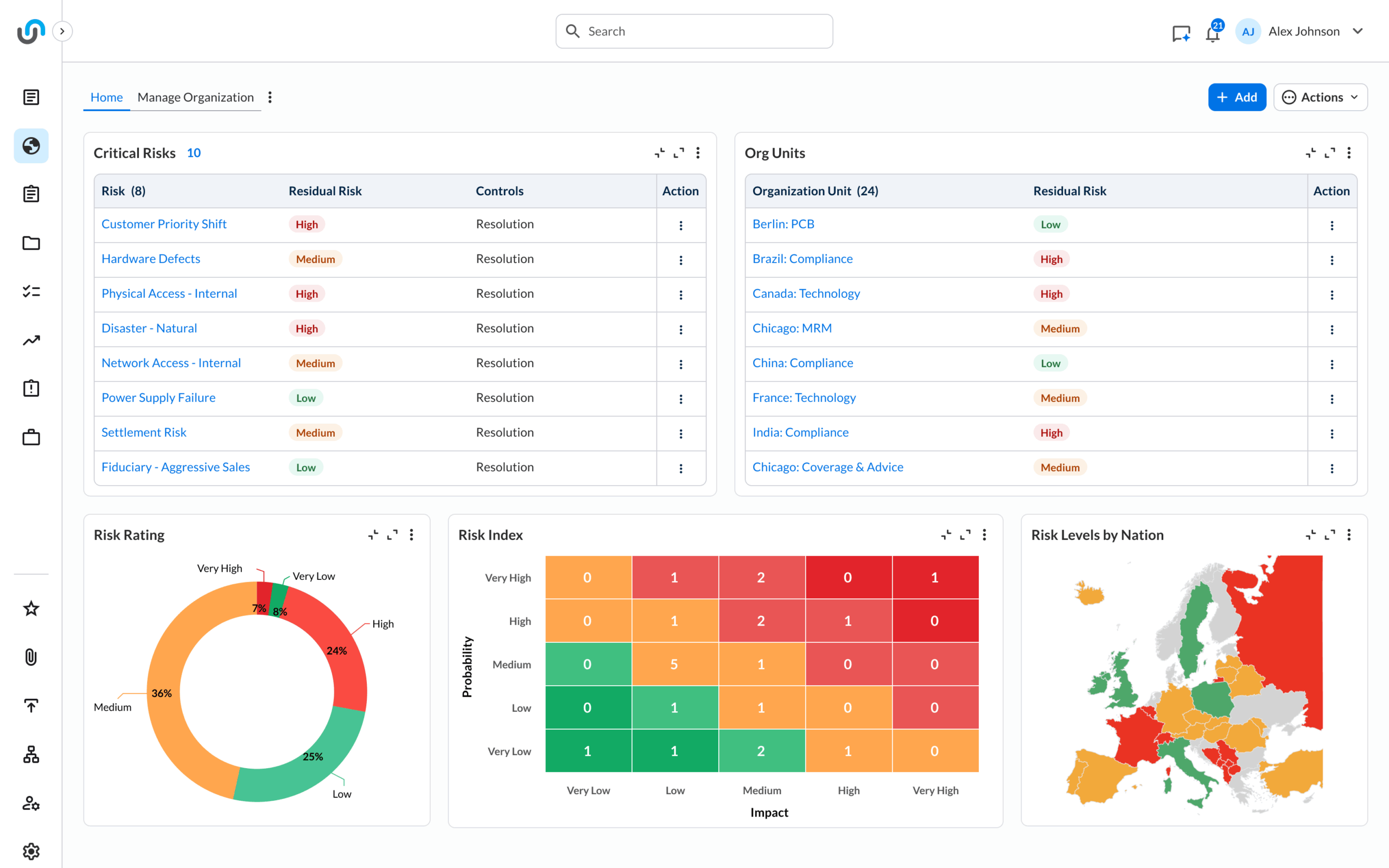The height and width of the screenshot is (868, 1389).
Task: Switch to Manage Organization tab
Action: point(195,97)
